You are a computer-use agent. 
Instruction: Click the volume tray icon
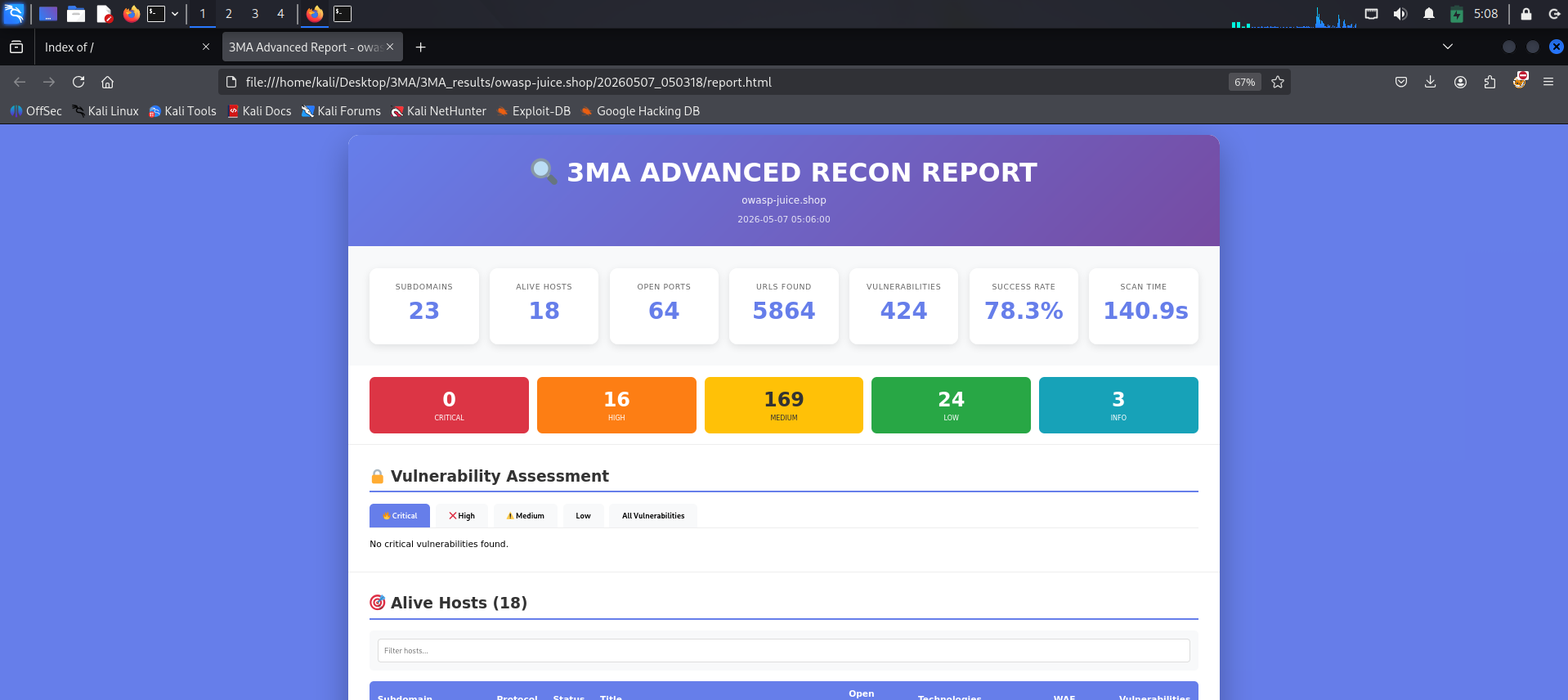click(1400, 14)
